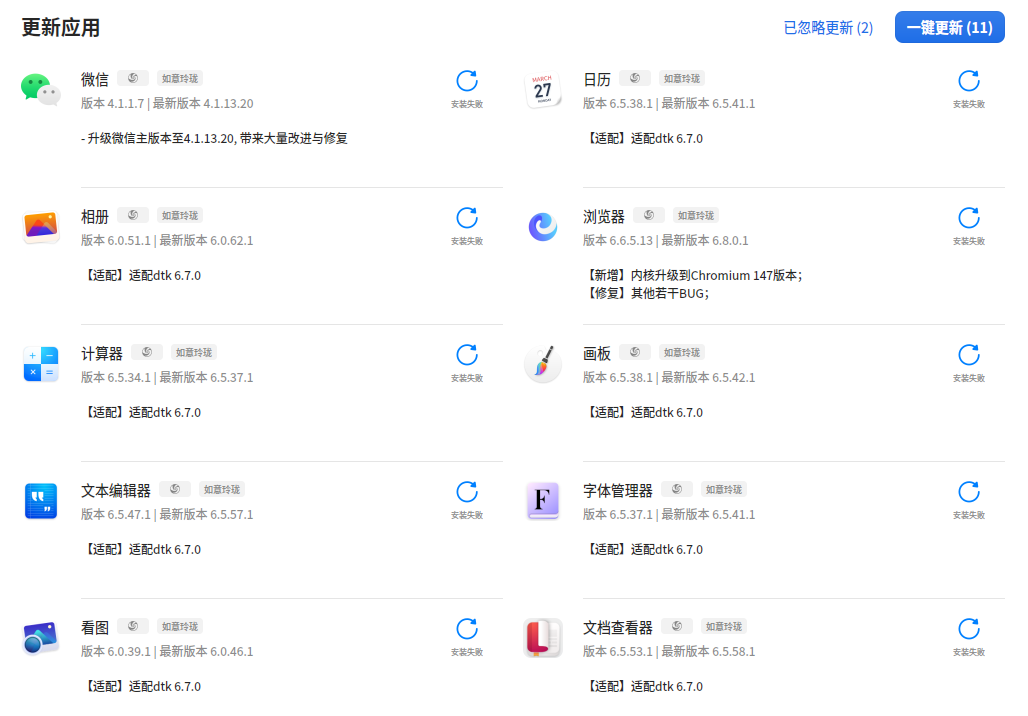Click version text 最新版本 6.5.57.1
Image resolution: width=1028 pixels, height=716 pixels.
coord(207,515)
